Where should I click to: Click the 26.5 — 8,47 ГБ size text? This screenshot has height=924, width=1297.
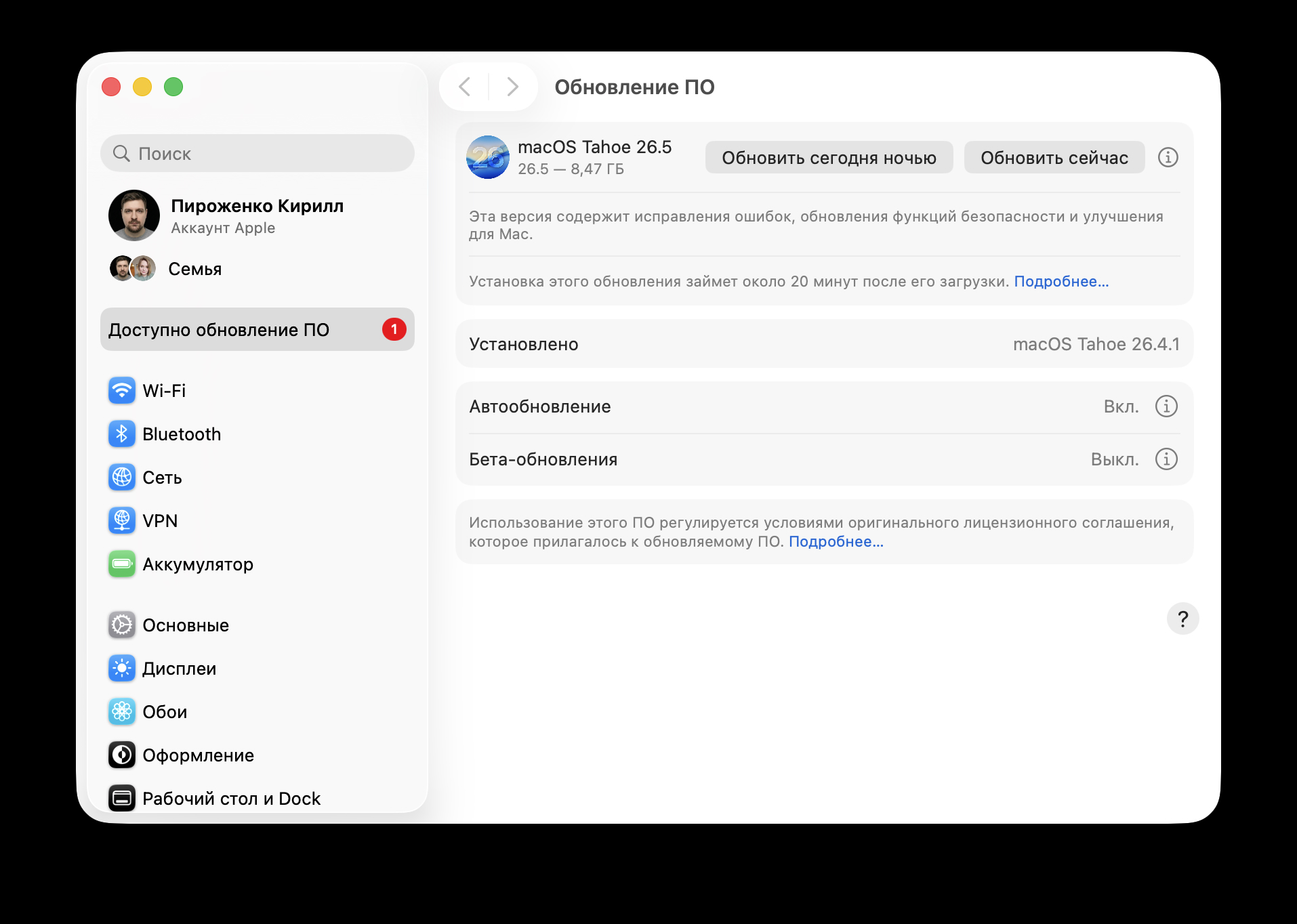click(571, 169)
